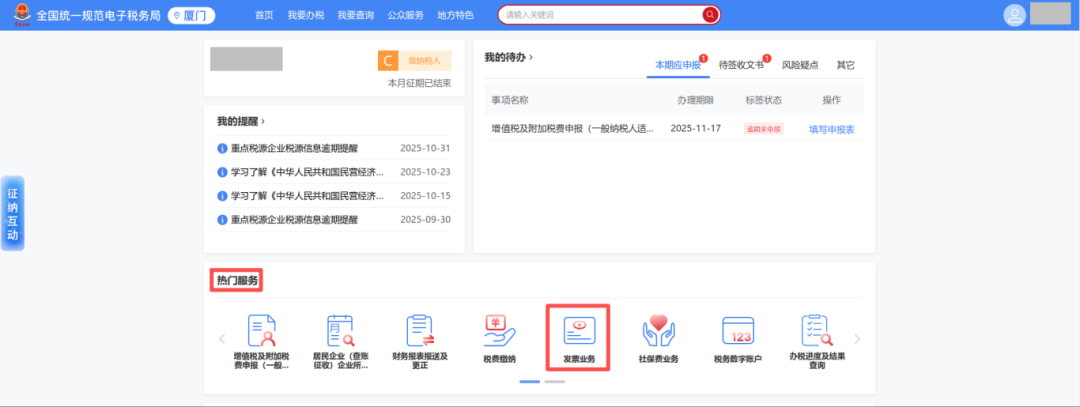The width and height of the screenshot is (1080, 407).
Task: Open 居民企业所得税申报 service icon
Action: [340, 331]
